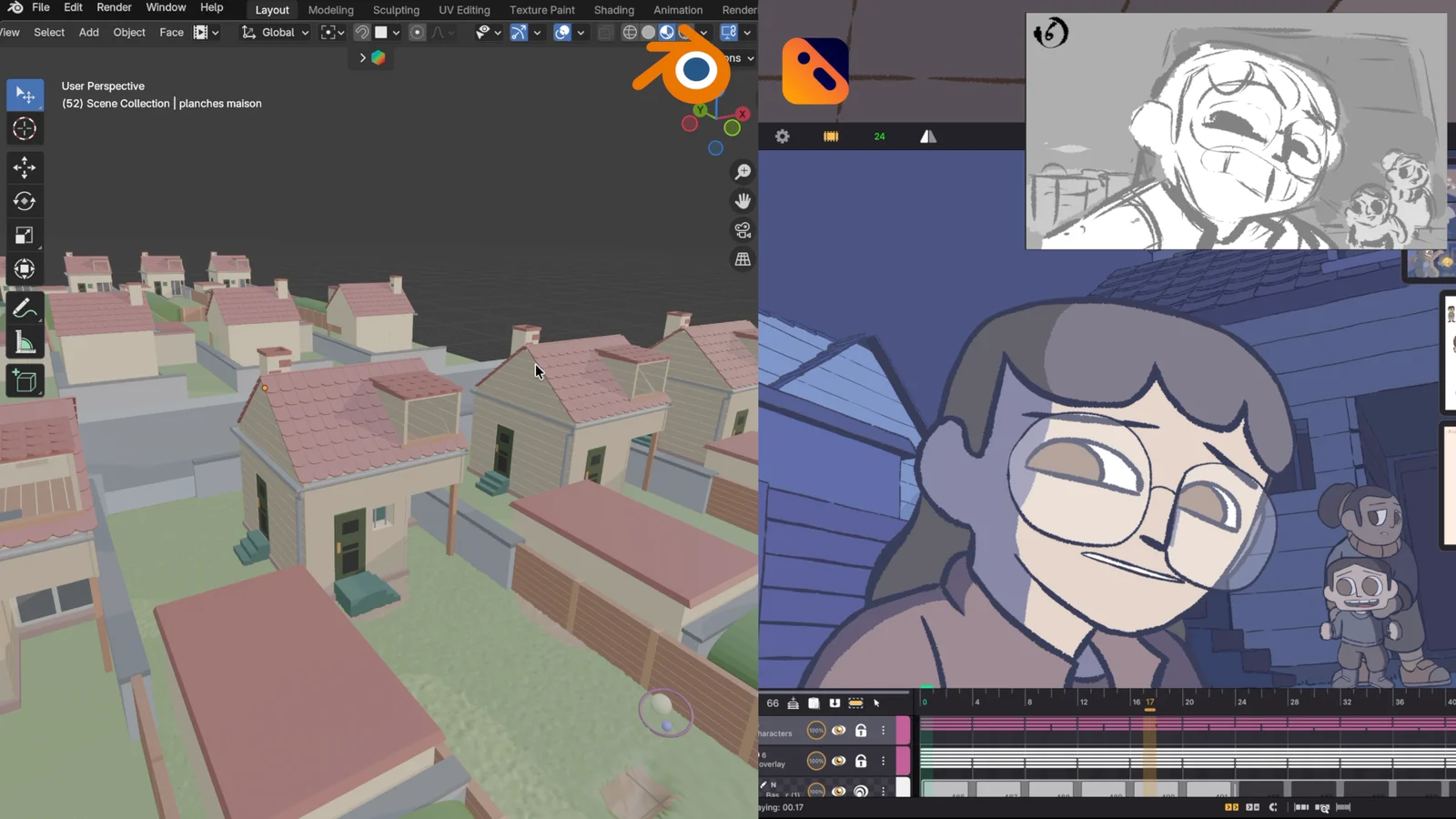Open the Face menu in viewport header
1456x819 pixels.
pyautogui.click(x=171, y=33)
